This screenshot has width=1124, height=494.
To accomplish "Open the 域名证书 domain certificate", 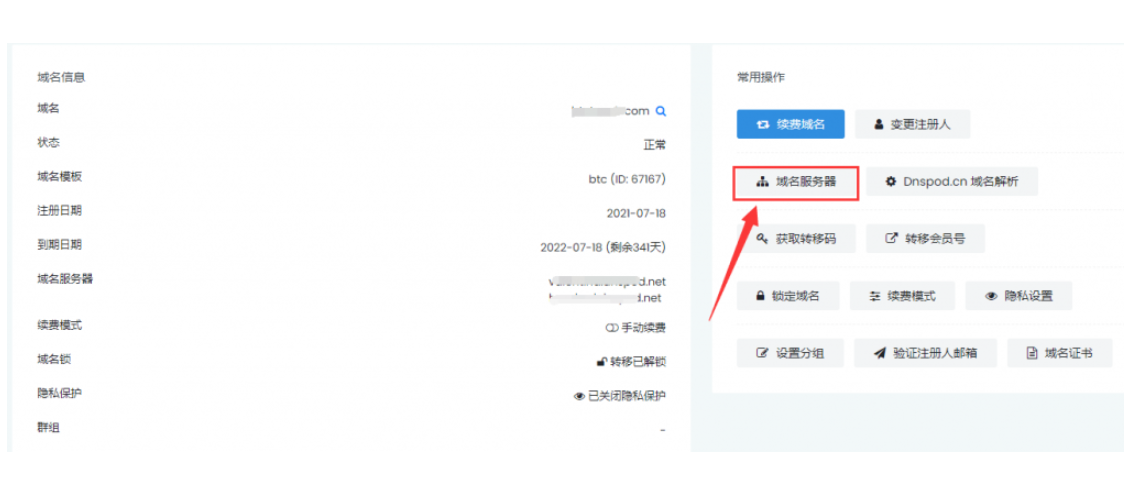I will (x=1059, y=353).
